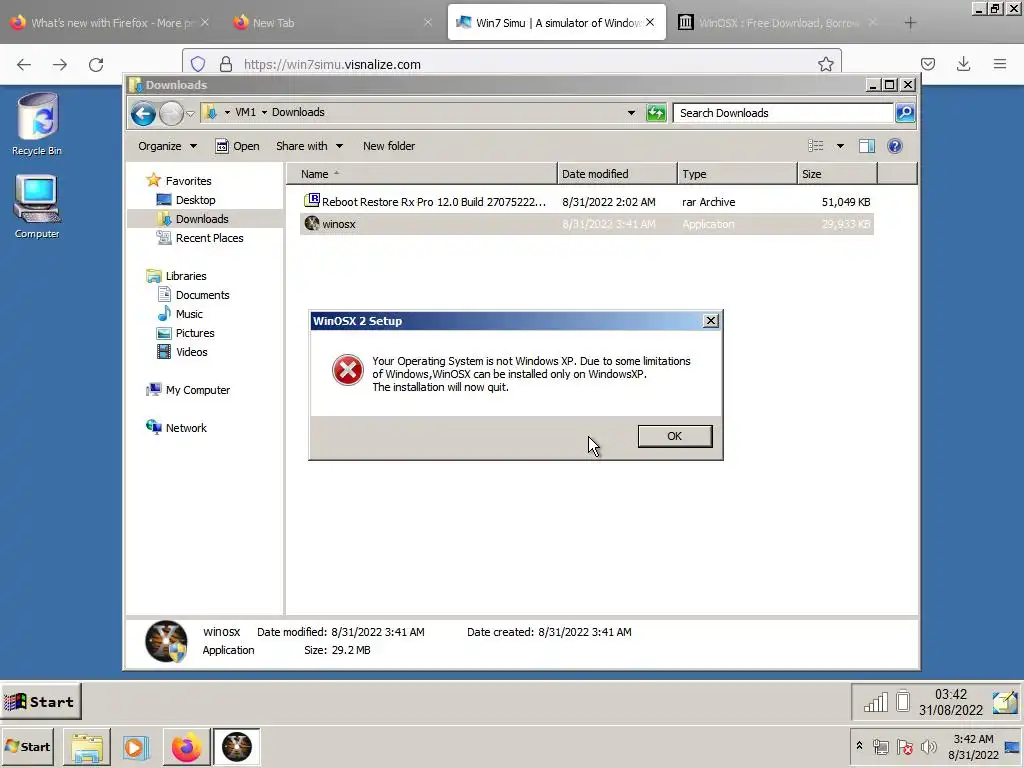Open the Share with menu

[x=309, y=146]
